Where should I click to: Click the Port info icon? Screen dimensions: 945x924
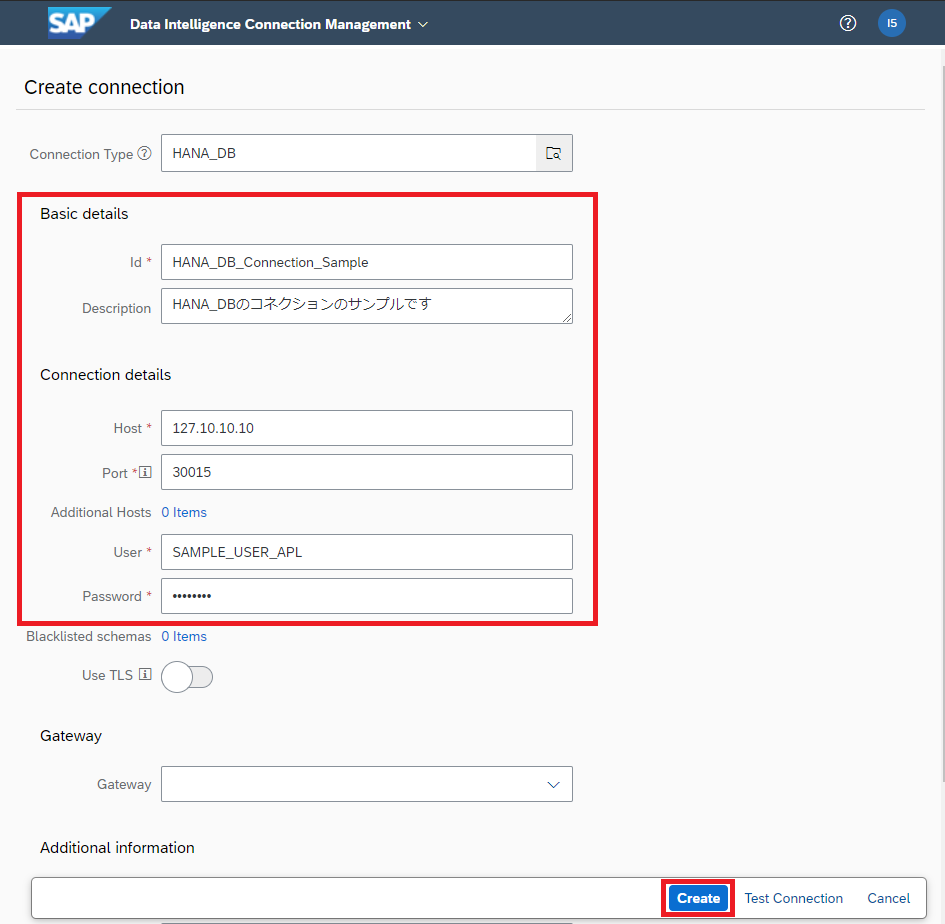145,472
